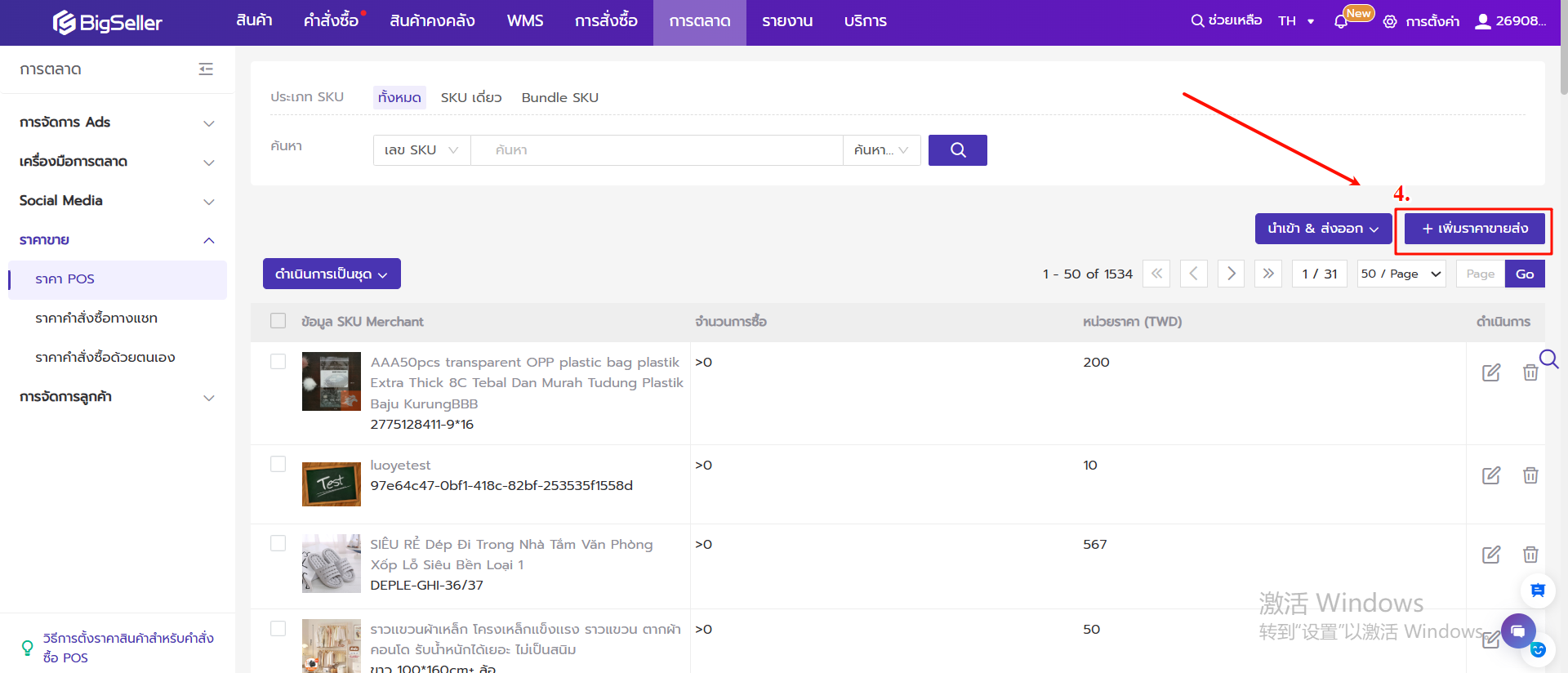Click the ค้นหา search text field

(x=657, y=150)
